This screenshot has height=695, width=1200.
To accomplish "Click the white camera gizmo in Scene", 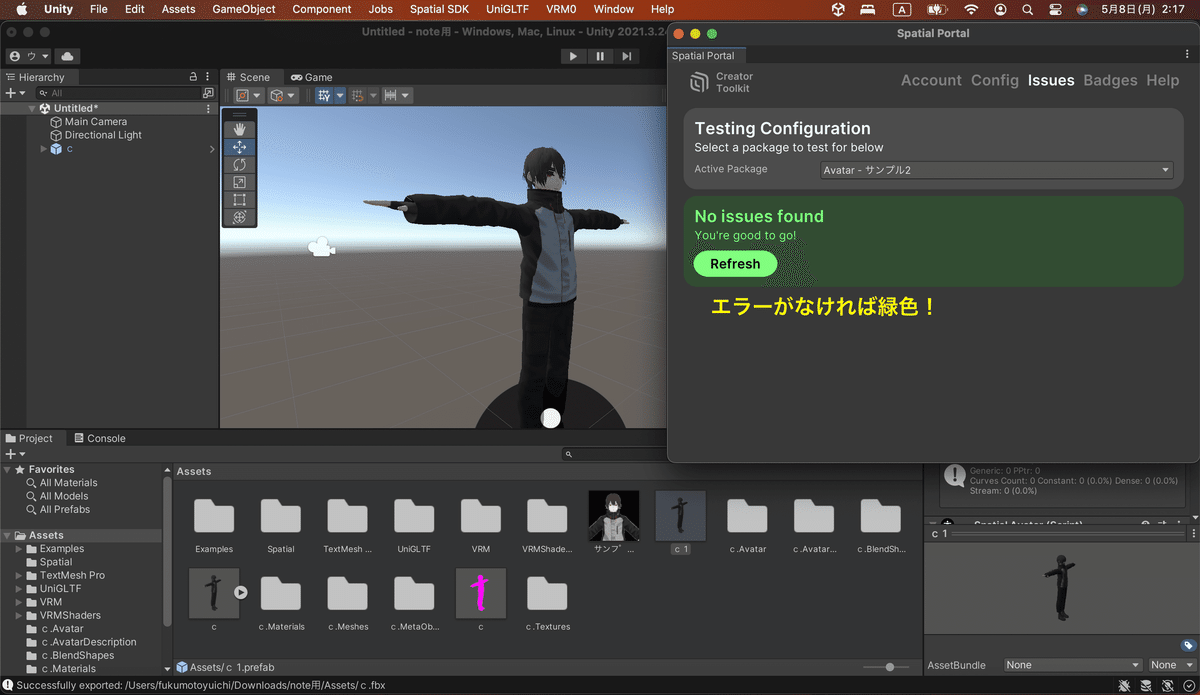I will [x=320, y=247].
